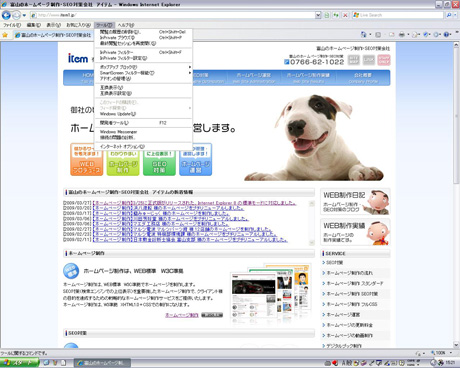
Task: Choose 互換表示設定 menu entry
Action: coord(143,93)
